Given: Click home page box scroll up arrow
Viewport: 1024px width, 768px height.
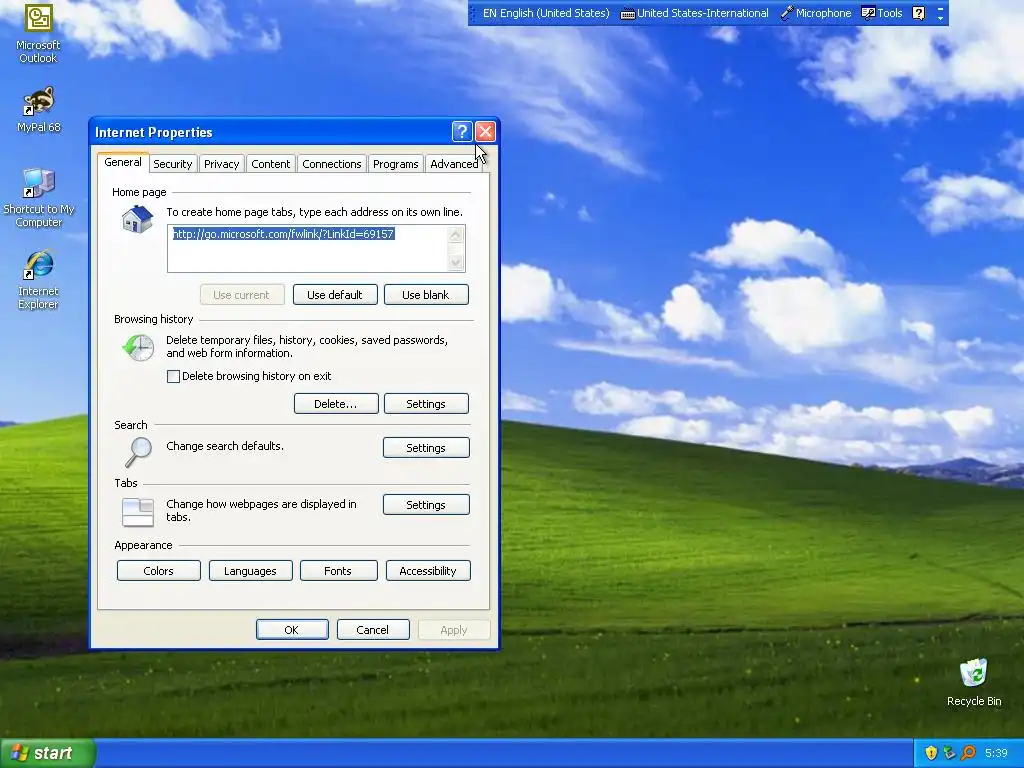Looking at the screenshot, I should (456, 234).
